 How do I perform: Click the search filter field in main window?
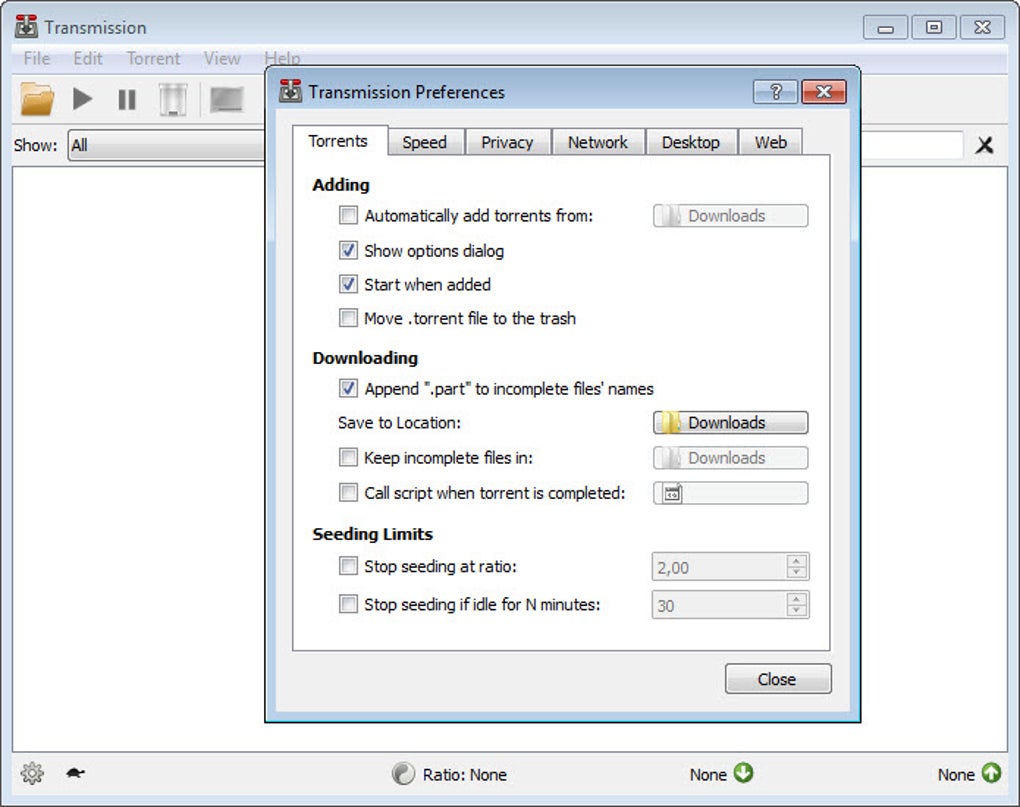(x=912, y=144)
